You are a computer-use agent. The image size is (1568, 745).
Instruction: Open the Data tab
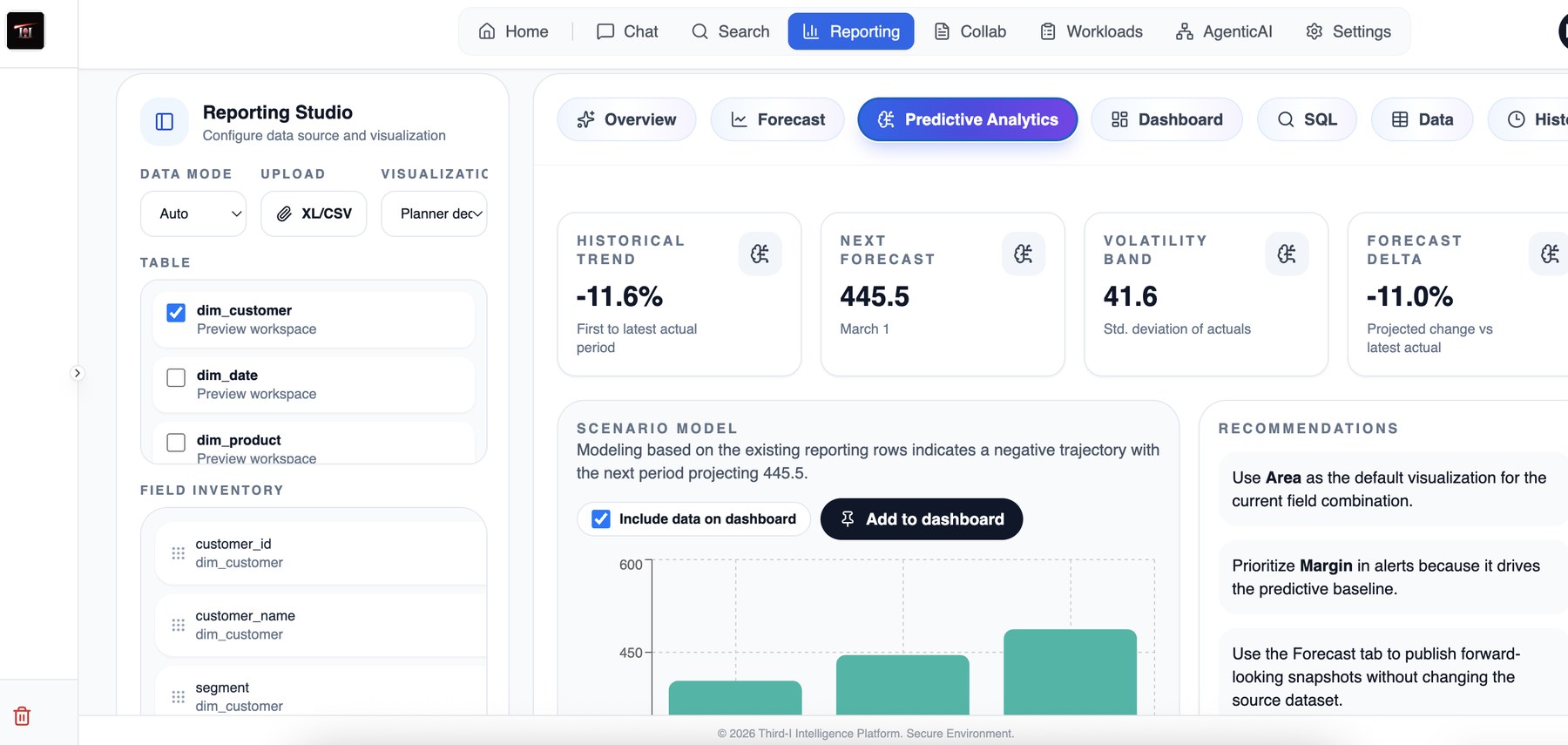pos(1423,119)
